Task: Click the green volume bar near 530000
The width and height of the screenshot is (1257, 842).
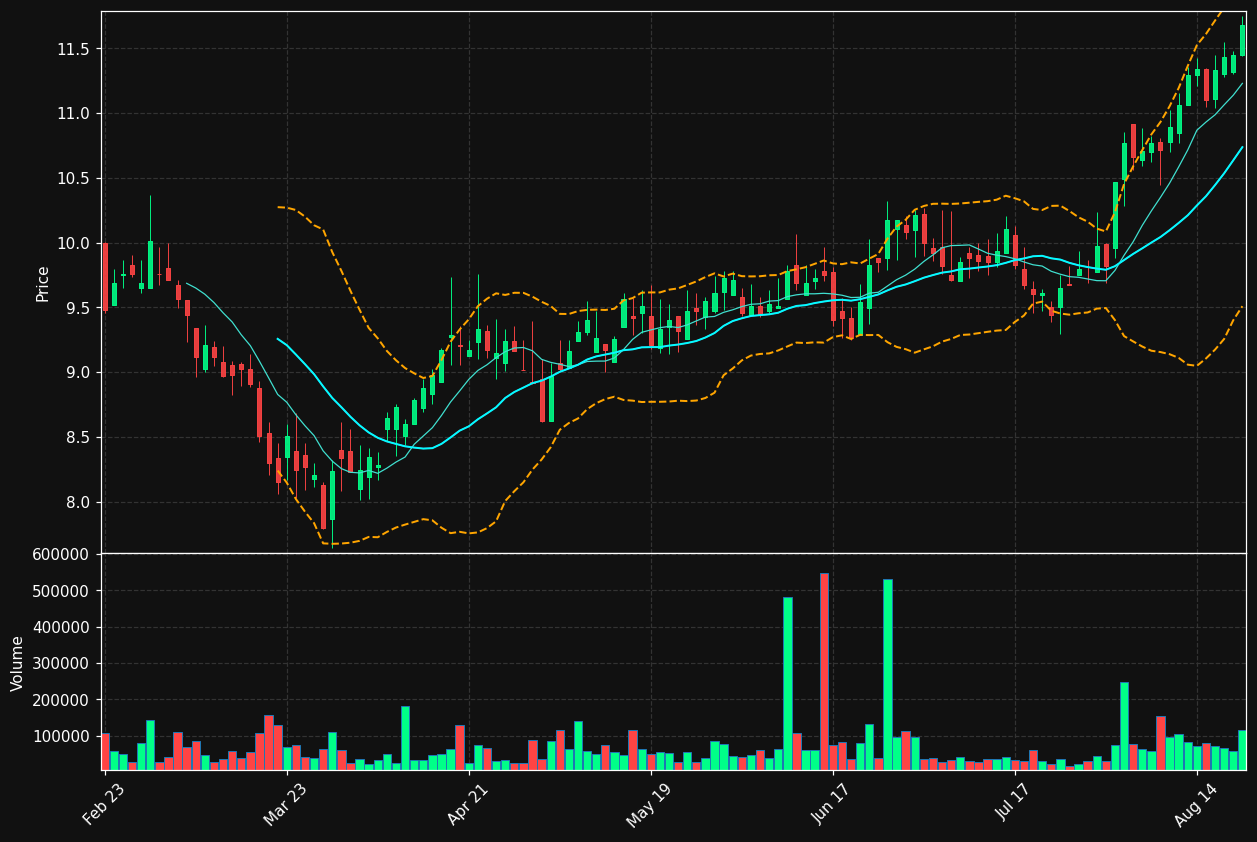Action: [888, 674]
